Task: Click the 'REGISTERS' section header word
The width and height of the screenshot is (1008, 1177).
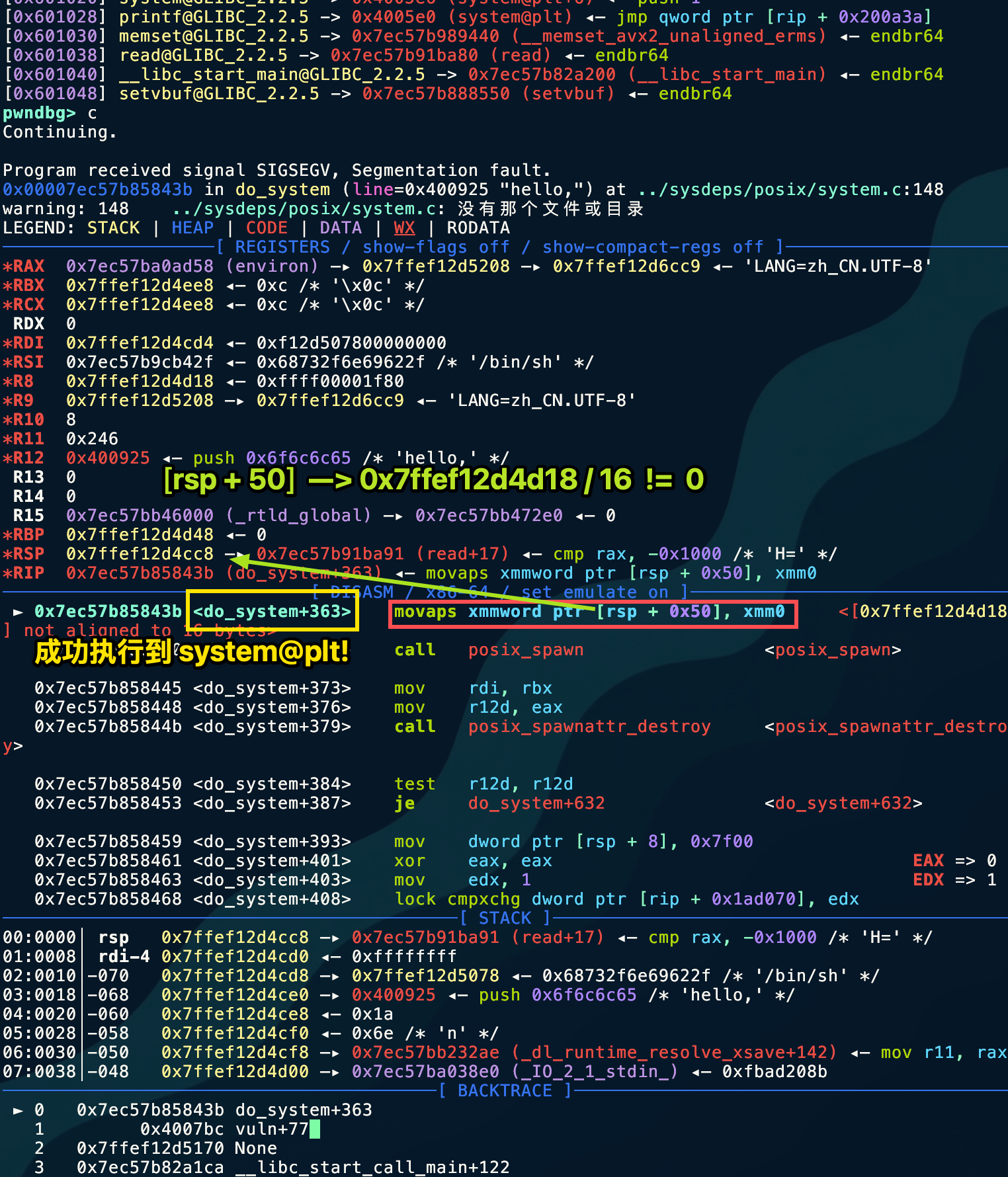Action: point(282,247)
